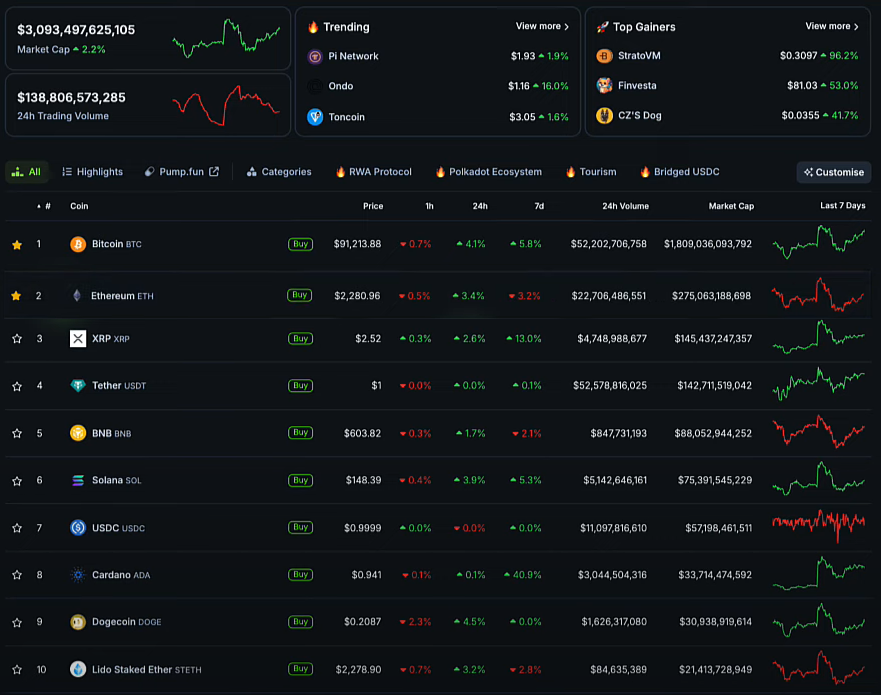Screen dimensions: 881x695
Task: Add Solana to favorites via star
Action: tap(17, 481)
